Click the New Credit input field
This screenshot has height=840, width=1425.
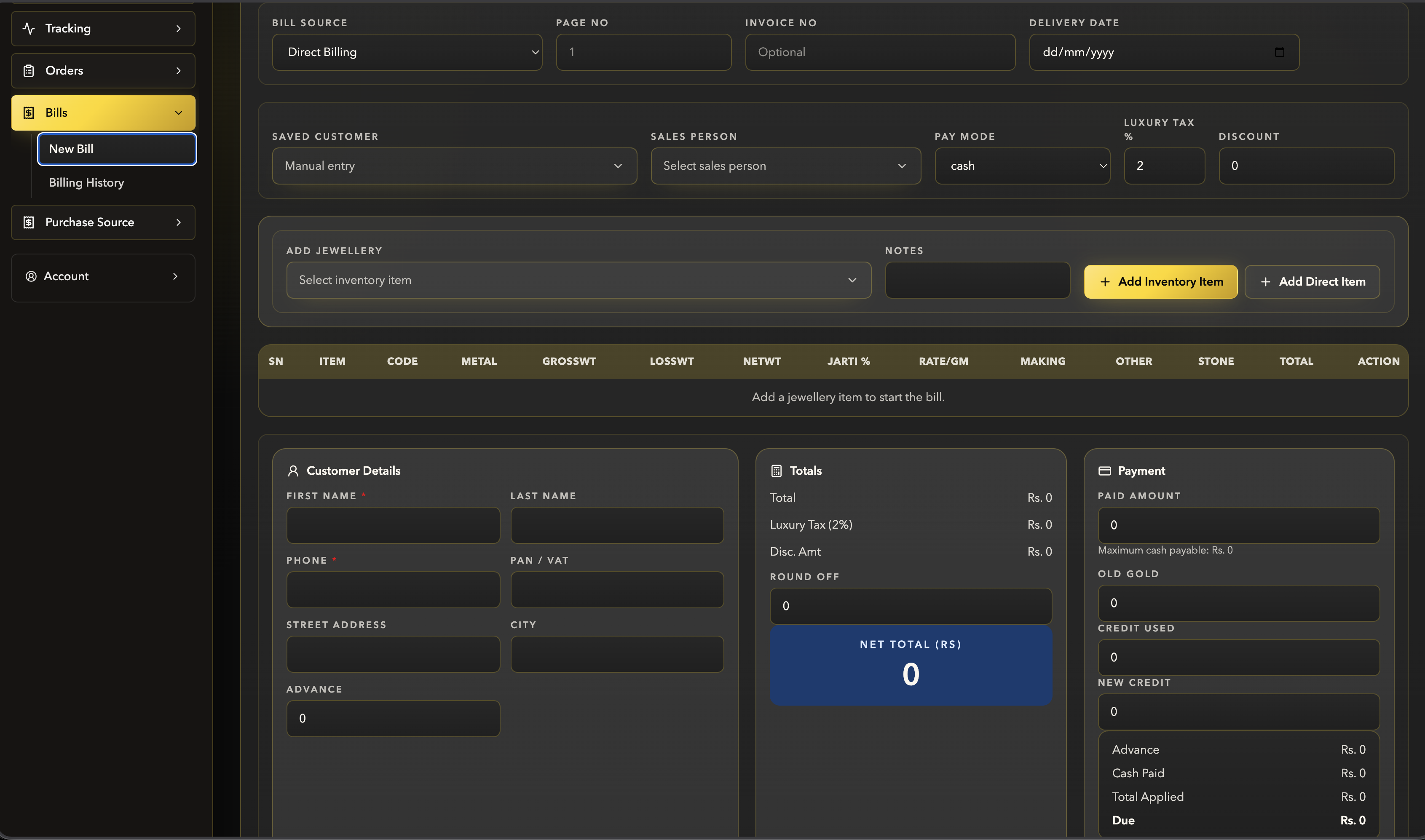[1239, 712]
